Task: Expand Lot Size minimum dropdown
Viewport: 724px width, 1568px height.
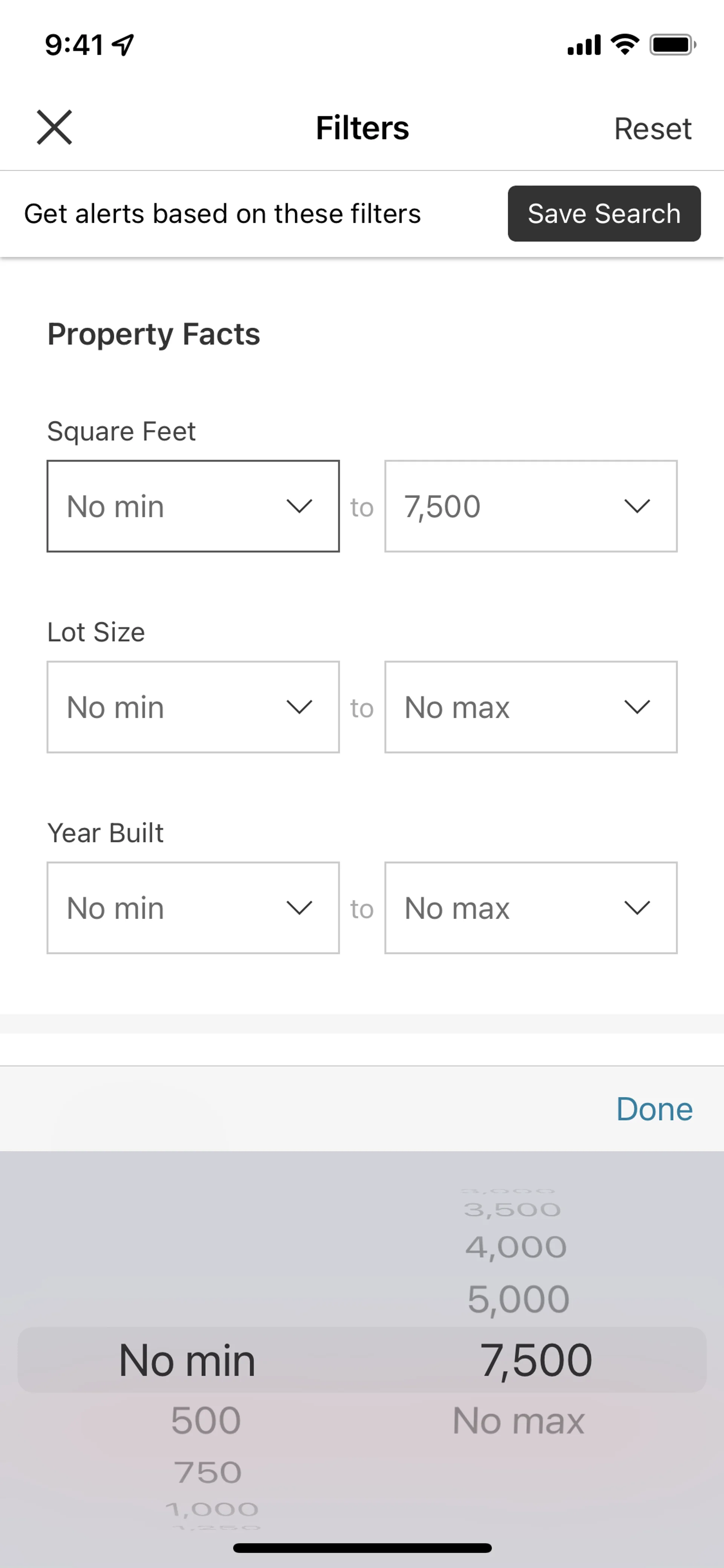Action: point(193,707)
